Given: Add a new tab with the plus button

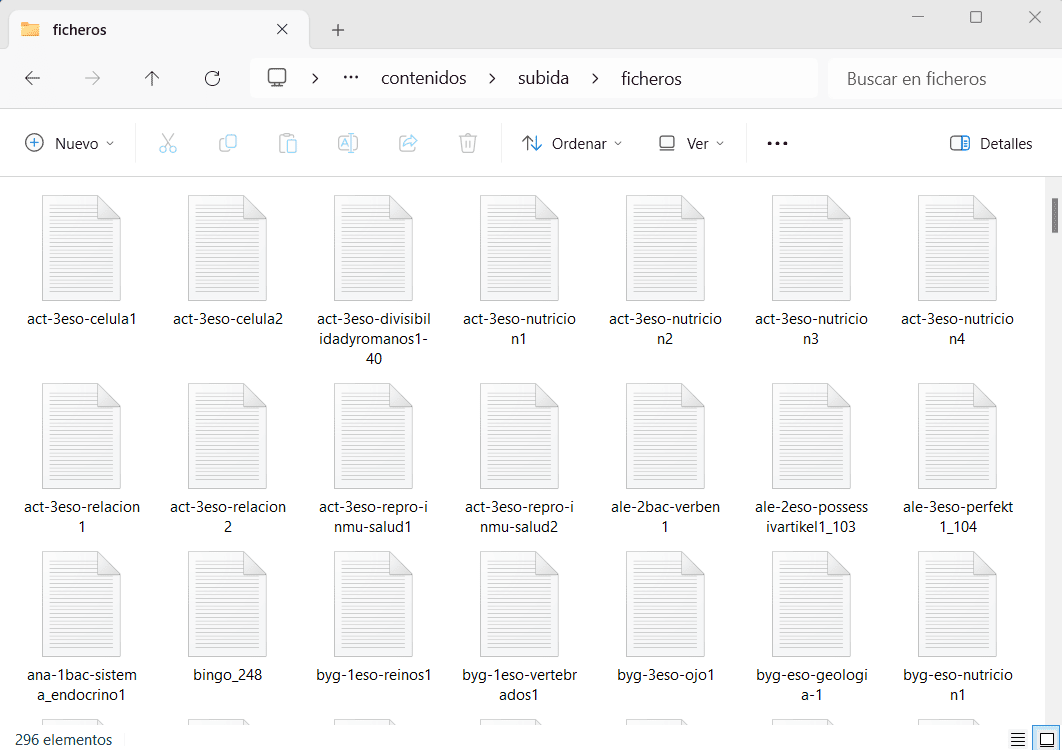Looking at the screenshot, I should coord(338,30).
